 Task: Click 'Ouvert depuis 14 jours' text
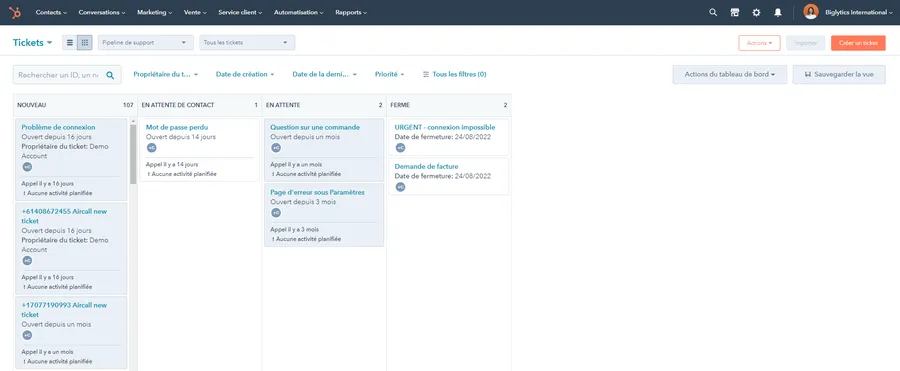181,137
